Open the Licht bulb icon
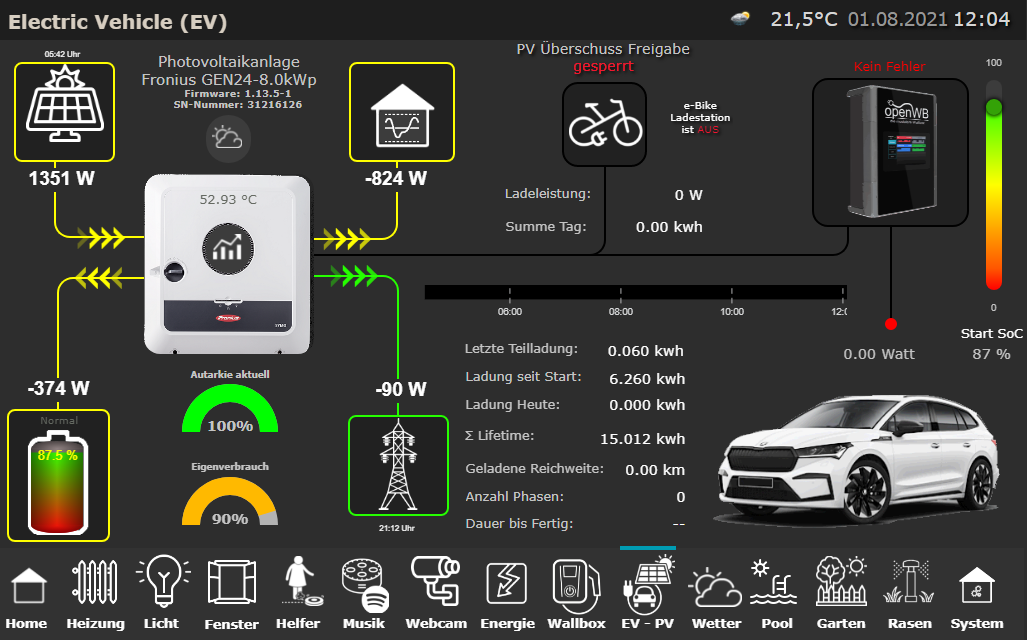Viewport: 1027px width, 640px height. [163, 580]
